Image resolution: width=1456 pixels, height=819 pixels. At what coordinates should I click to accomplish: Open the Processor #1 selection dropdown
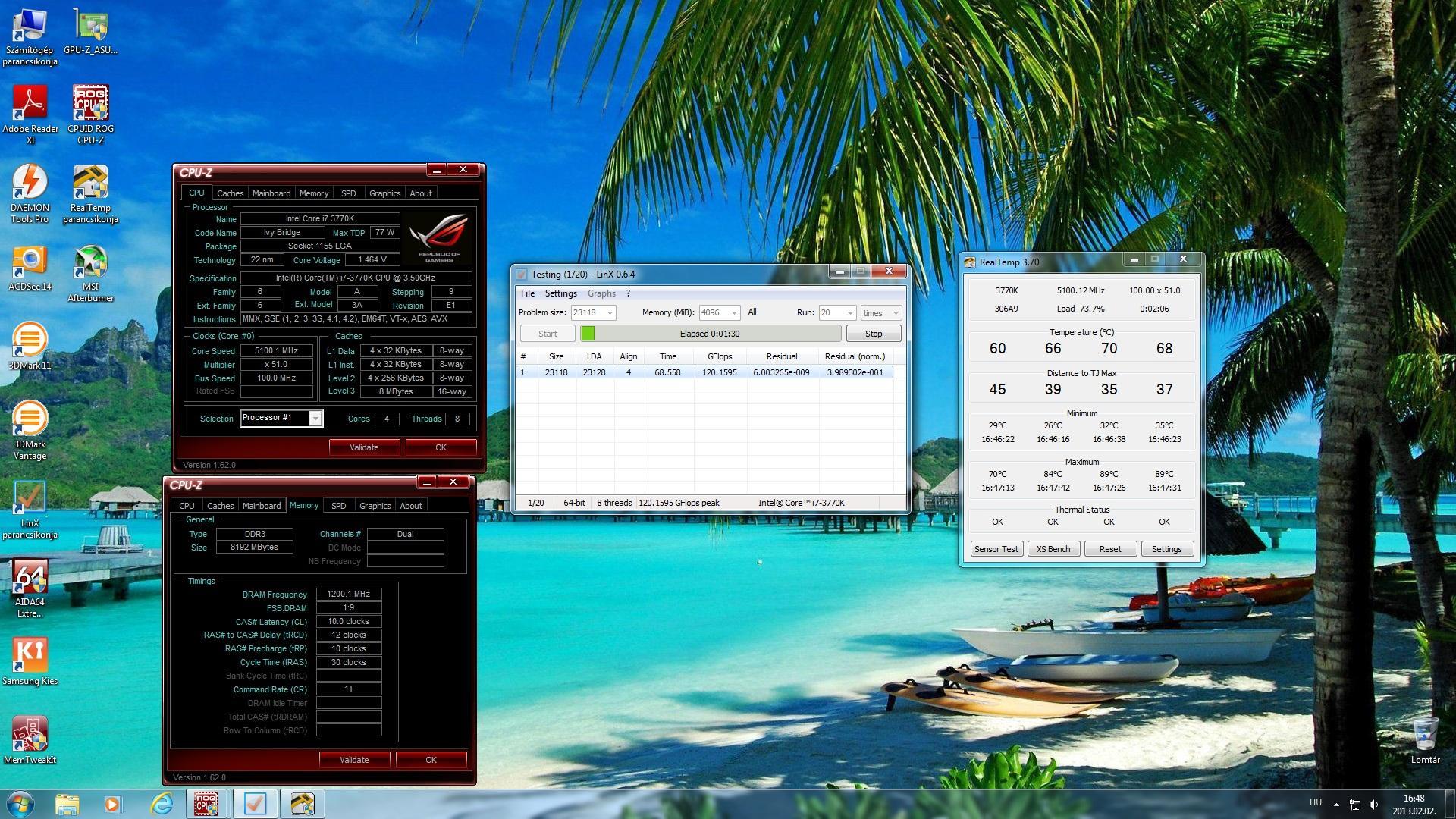pos(315,419)
